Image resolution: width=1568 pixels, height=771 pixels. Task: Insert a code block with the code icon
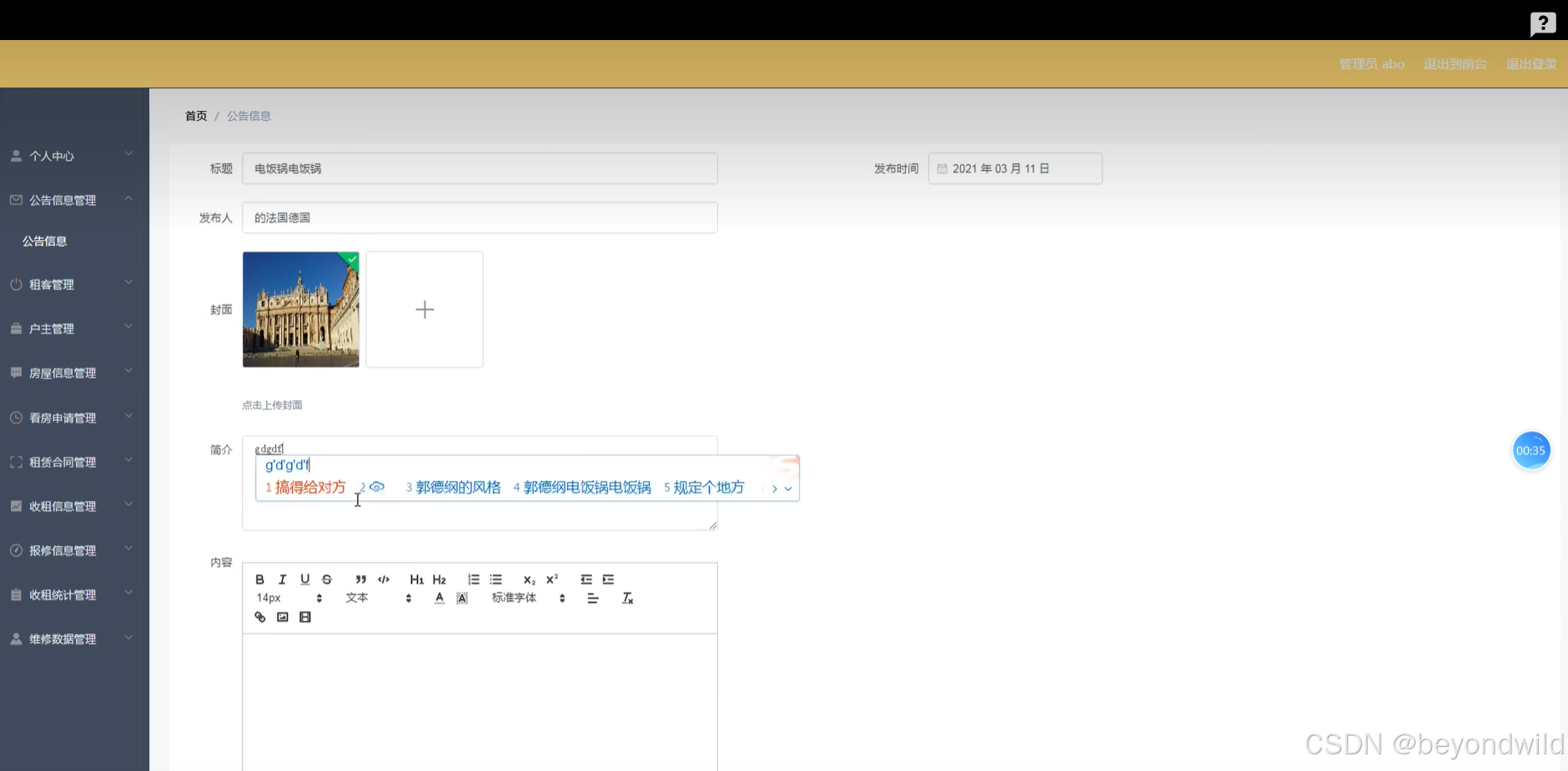(x=384, y=579)
